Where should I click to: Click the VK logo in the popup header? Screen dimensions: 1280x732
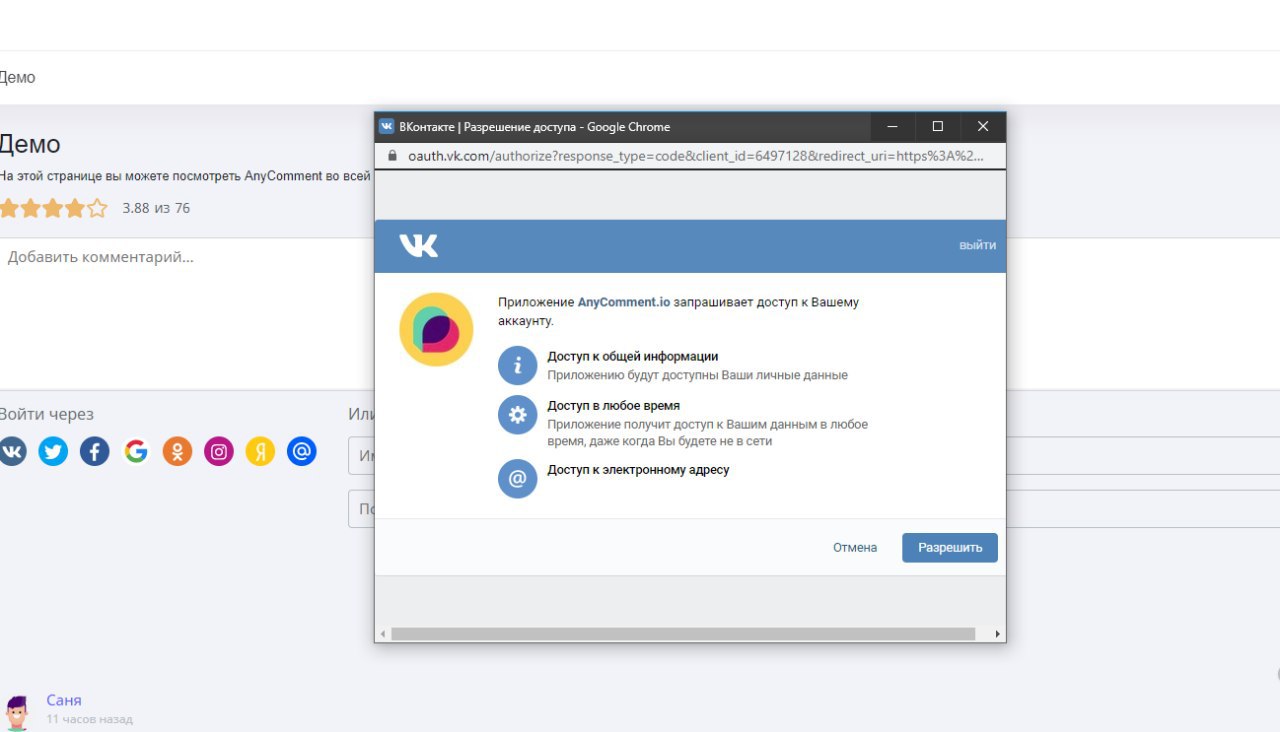(x=418, y=245)
